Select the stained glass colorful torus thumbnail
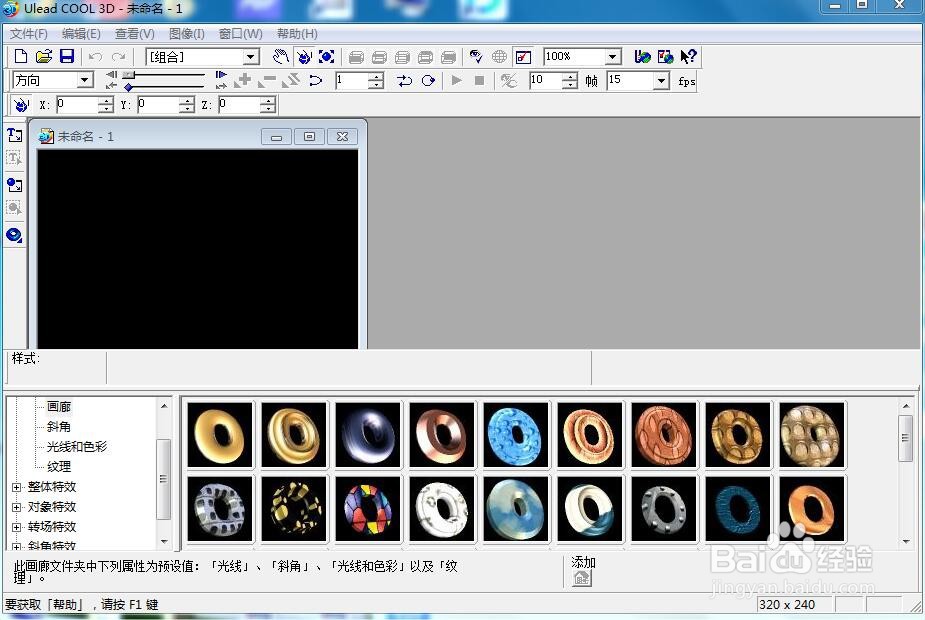The width and height of the screenshot is (925, 620). (x=368, y=509)
